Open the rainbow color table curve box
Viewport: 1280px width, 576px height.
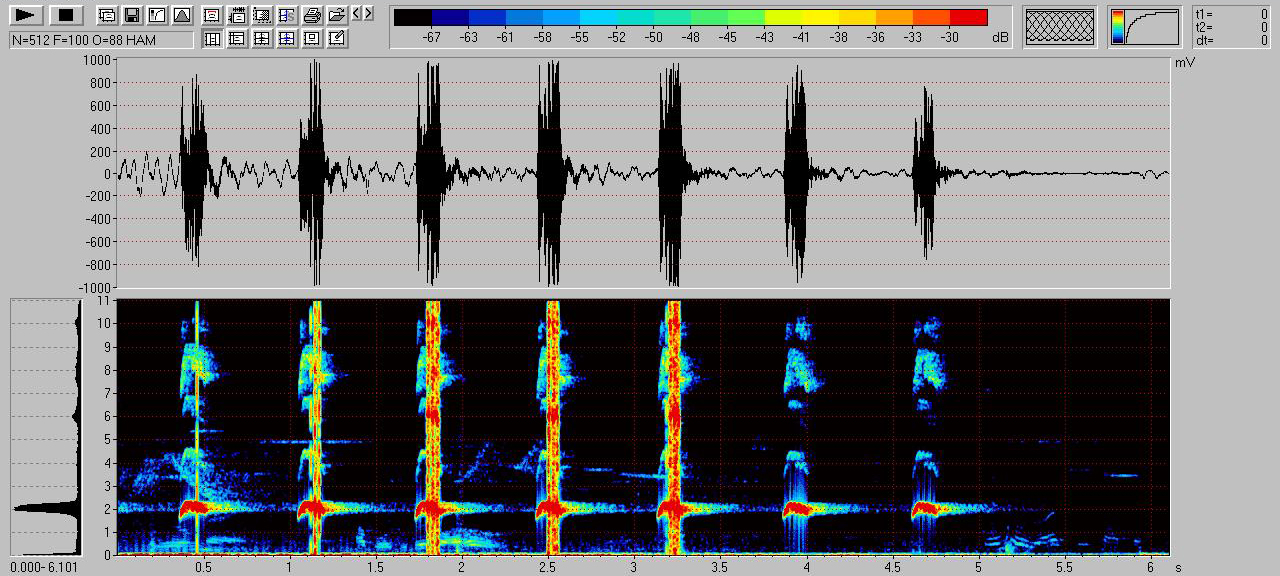pyautogui.click(x=1144, y=26)
